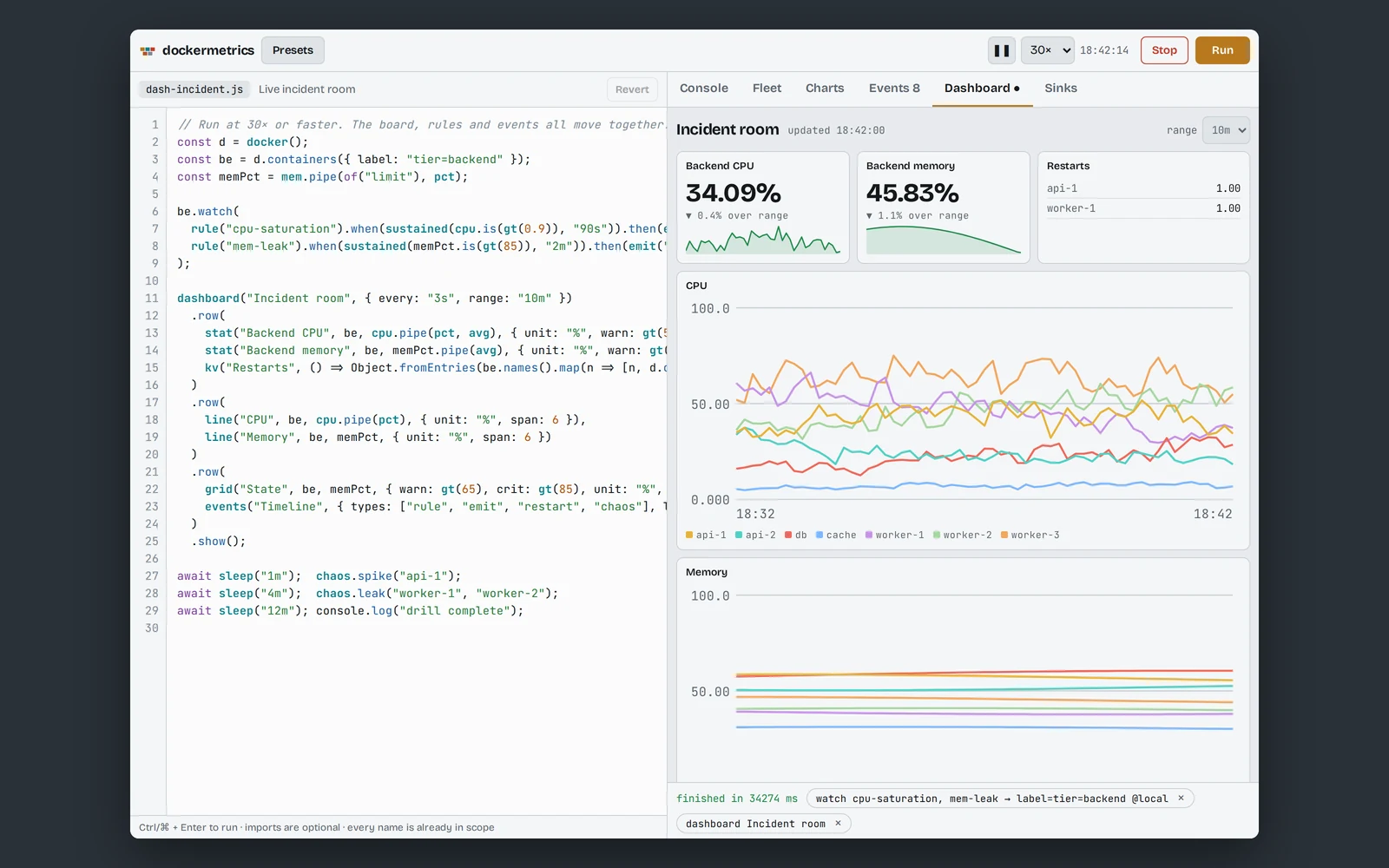
Task: Open the Presets menu
Action: [293, 50]
